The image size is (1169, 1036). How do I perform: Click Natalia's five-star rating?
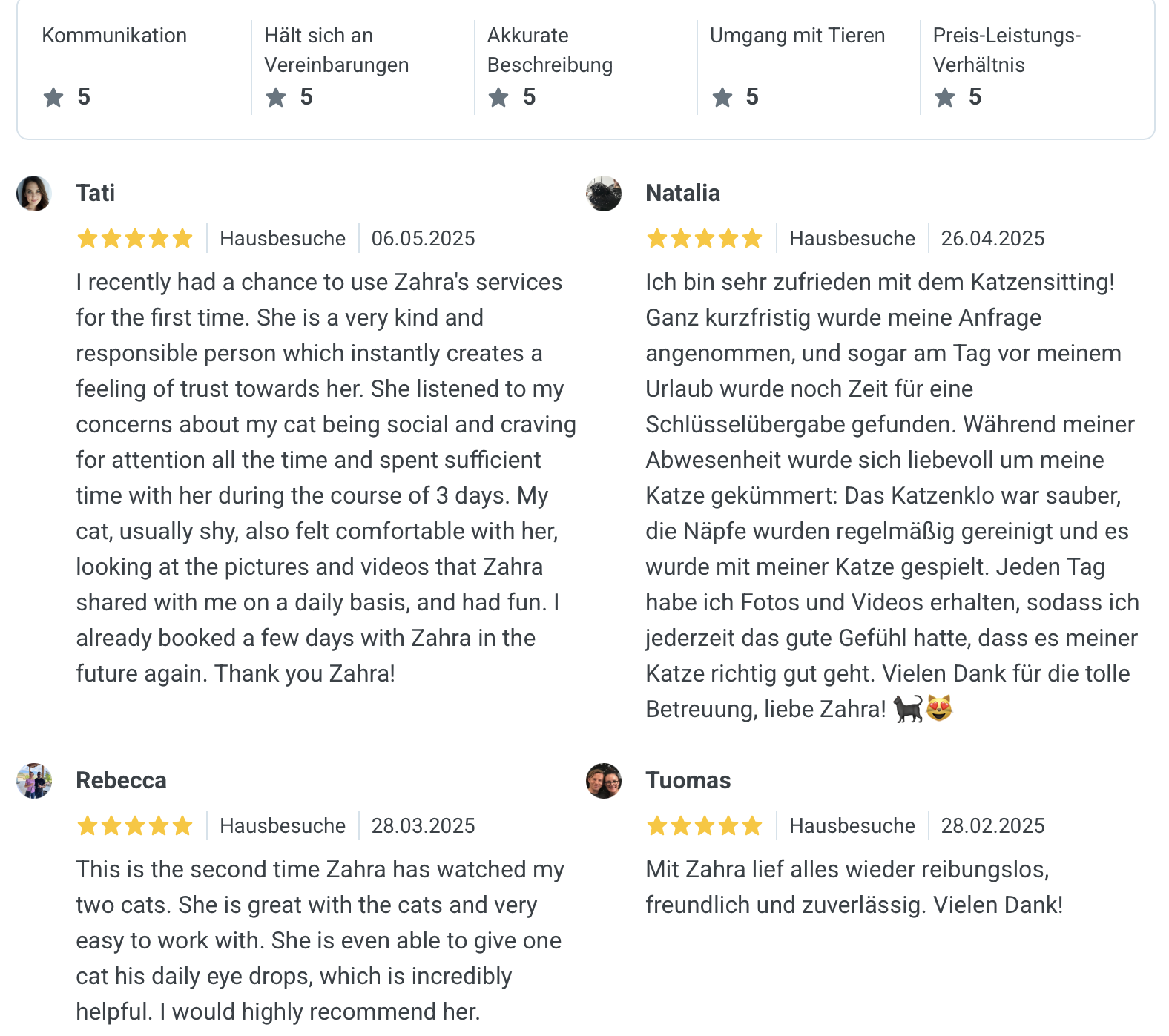704,239
